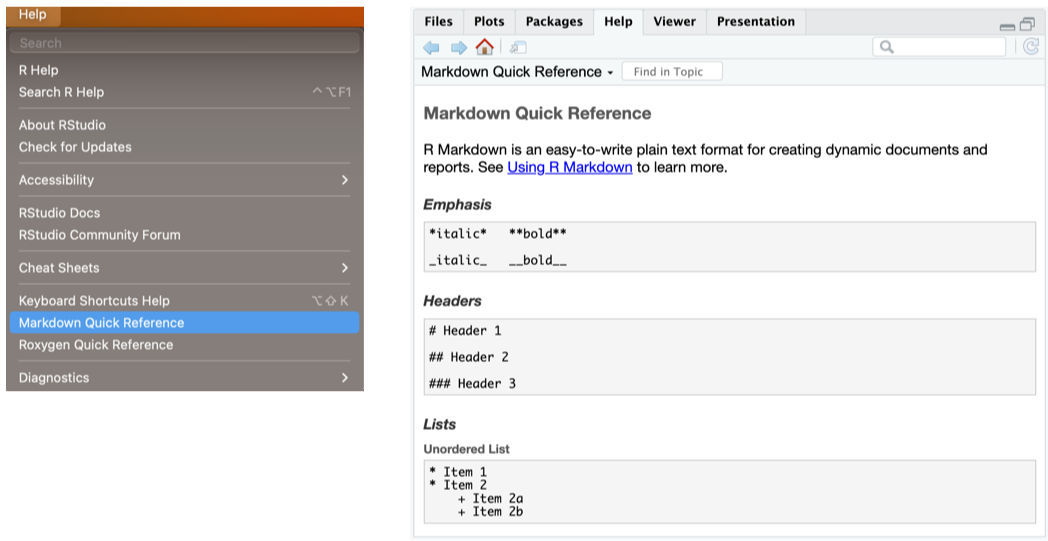Image resolution: width=1048 pixels, height=541 pixels.
Task: Open the Markdown Quick Reference topic dropdown
Action: tap(517, 72)
